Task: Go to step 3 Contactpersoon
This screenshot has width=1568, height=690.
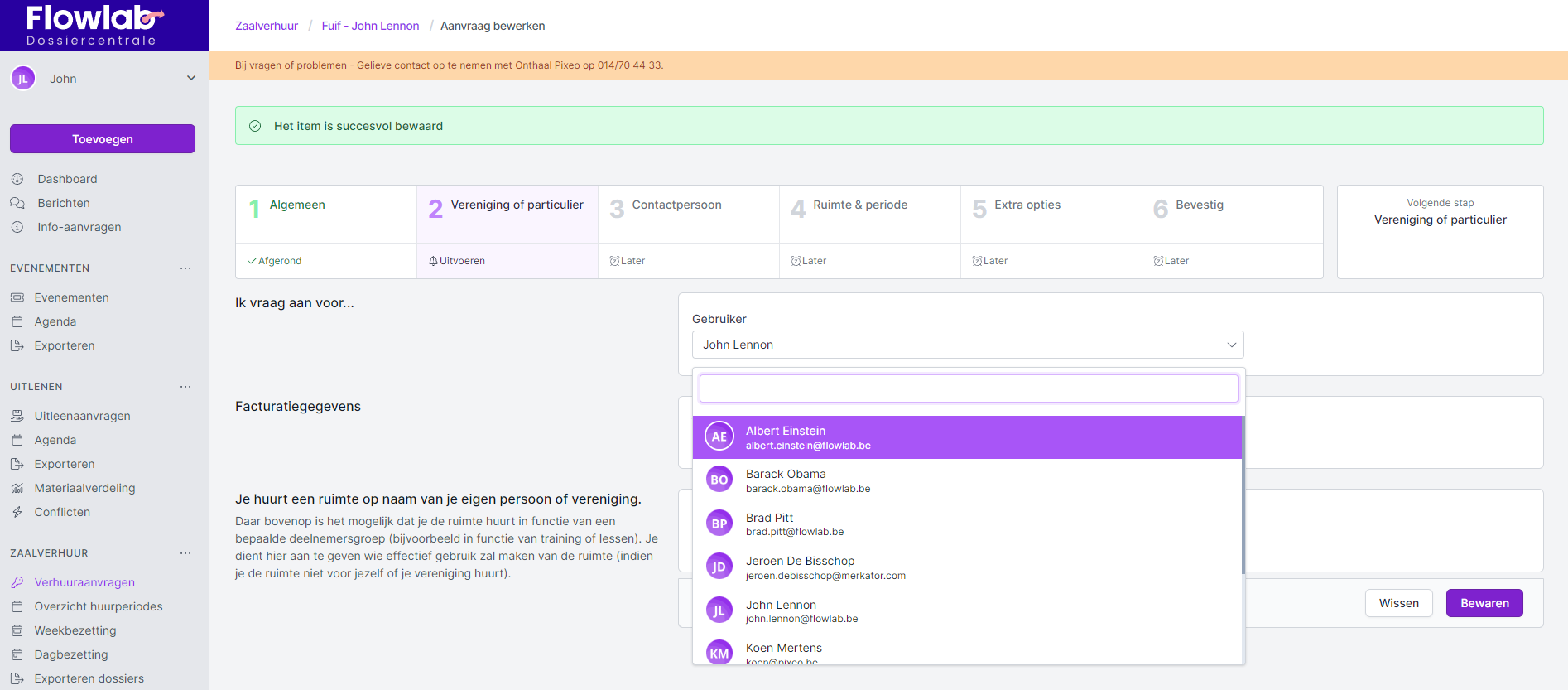Action: [676, 205]
